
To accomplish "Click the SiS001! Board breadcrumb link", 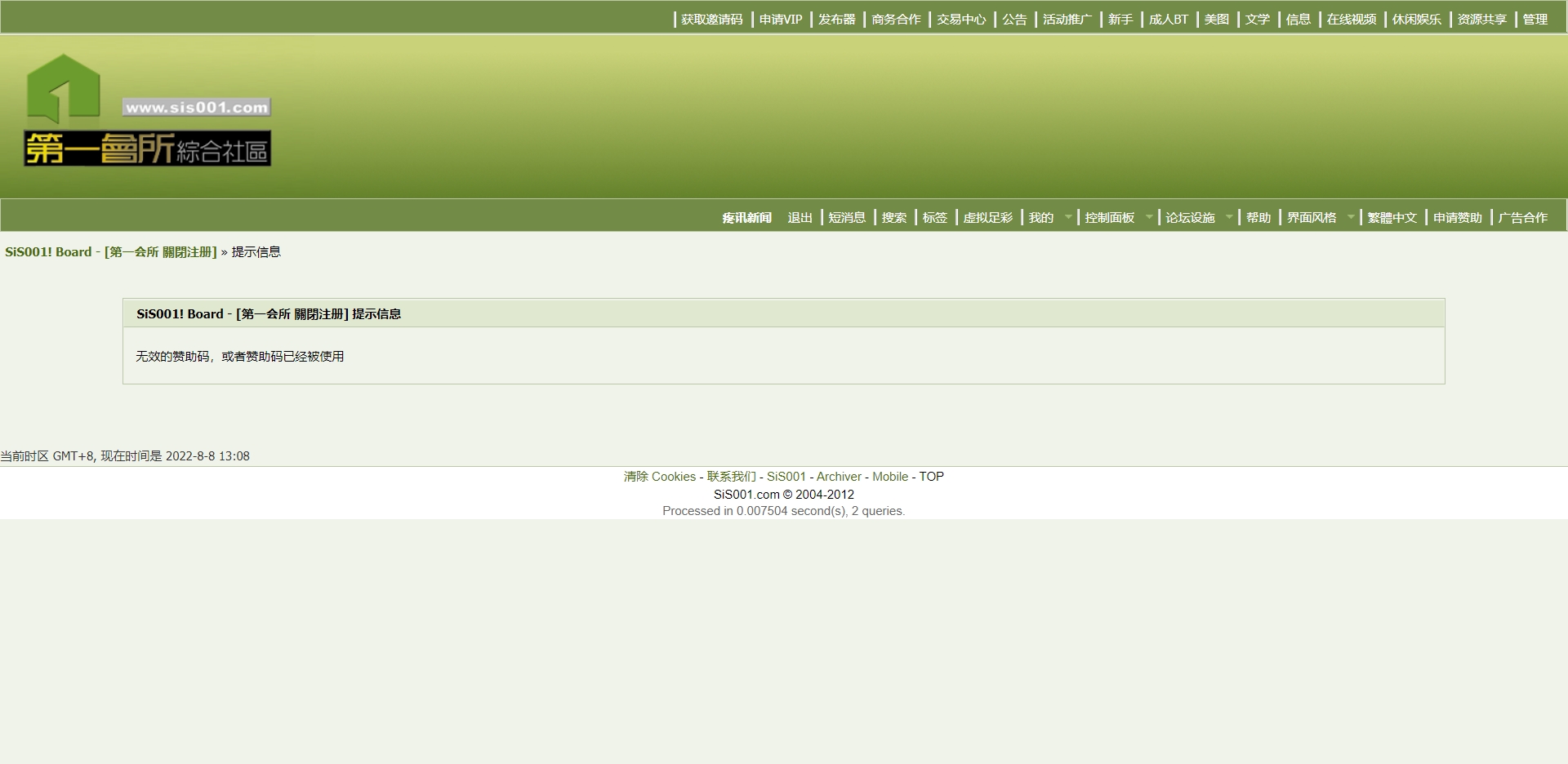I will (x=111, y=252).
